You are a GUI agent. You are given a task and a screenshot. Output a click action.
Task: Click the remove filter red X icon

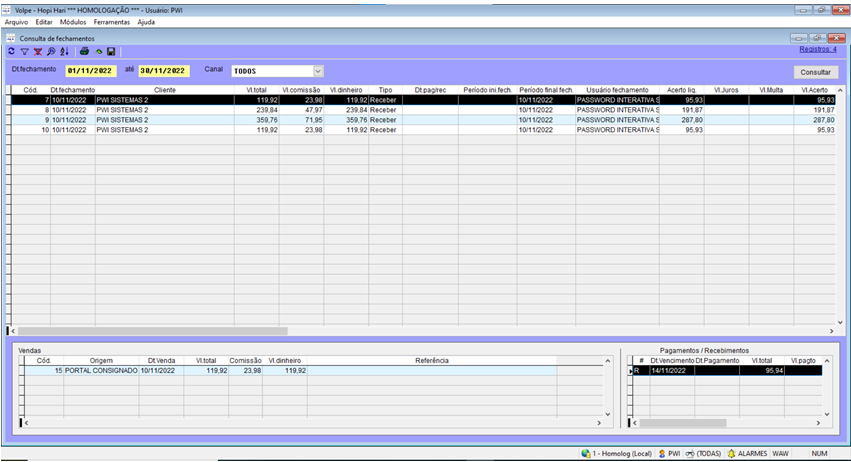[38, 51]
